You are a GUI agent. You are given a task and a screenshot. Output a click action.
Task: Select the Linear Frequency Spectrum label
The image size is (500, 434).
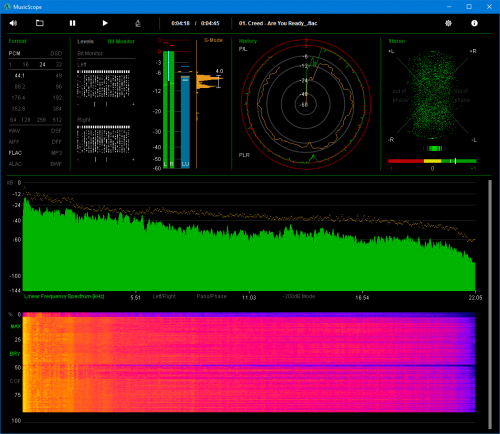tap(64, 296)
